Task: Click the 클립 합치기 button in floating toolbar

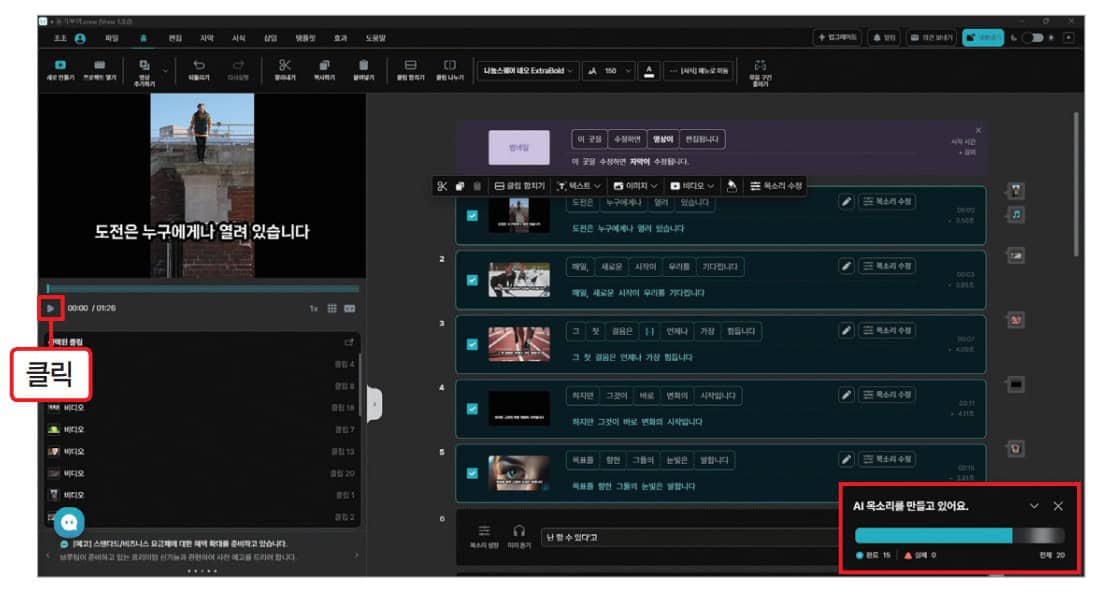Action: click(519, 186)
